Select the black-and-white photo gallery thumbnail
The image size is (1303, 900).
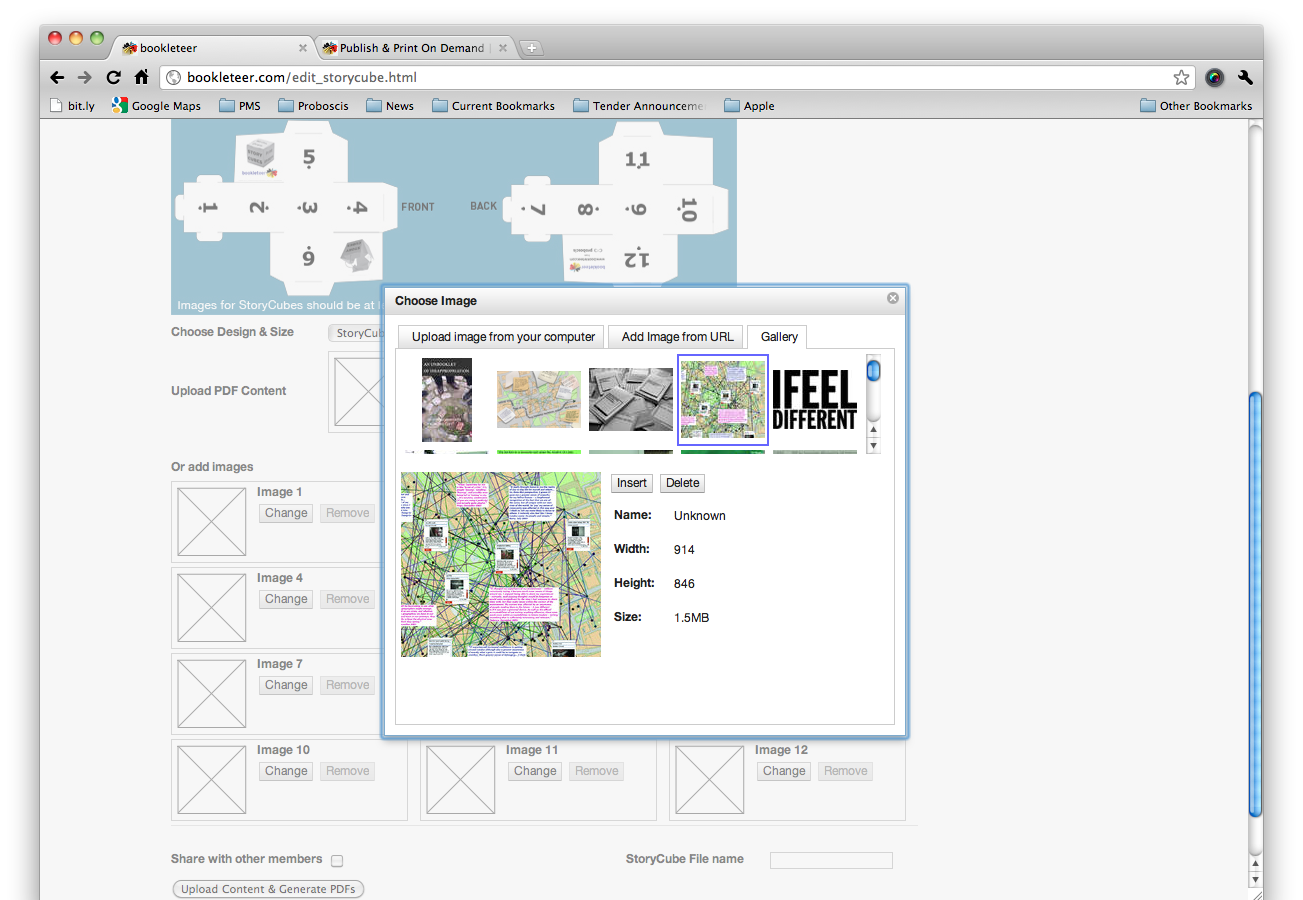click(x=631, y=400)
